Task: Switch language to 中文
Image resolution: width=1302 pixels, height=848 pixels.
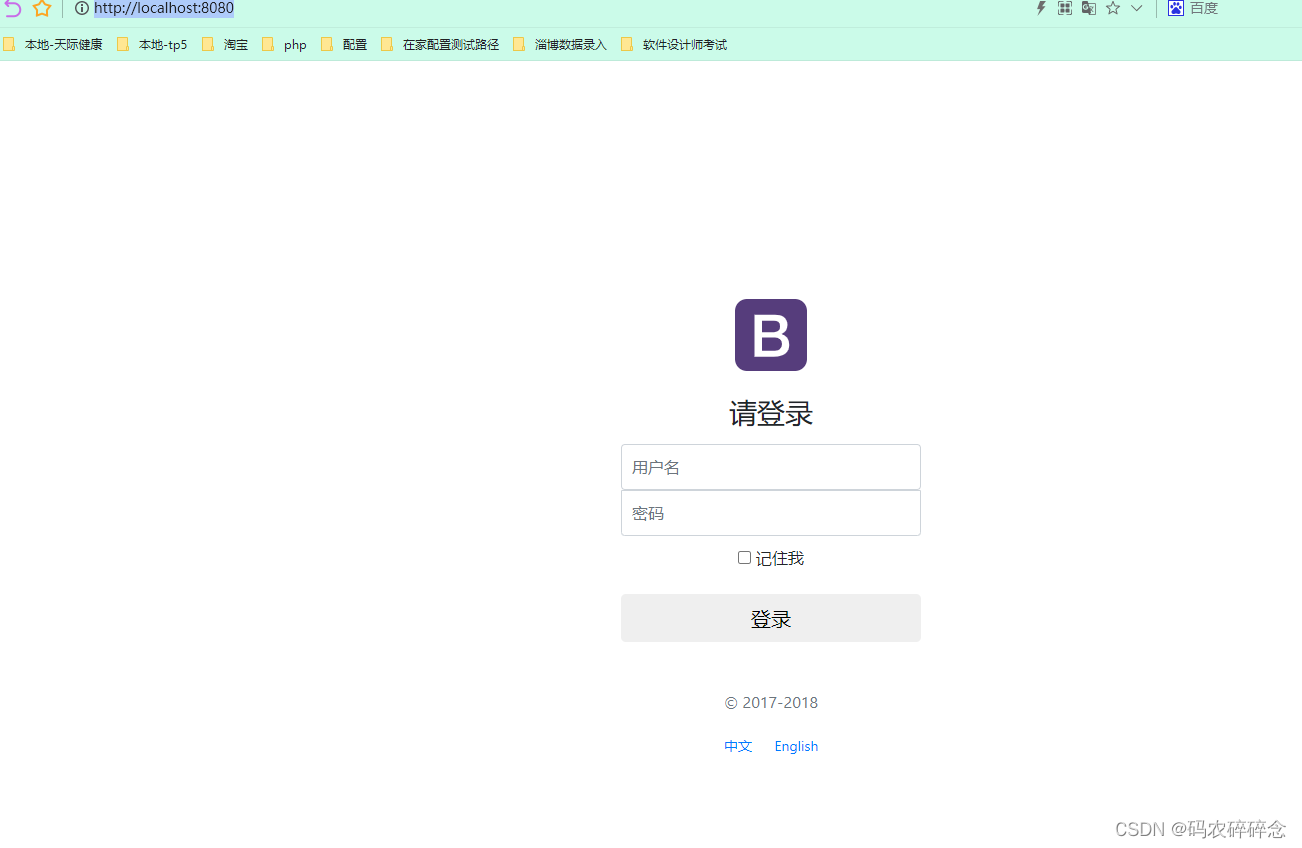Action: (738, 746)
